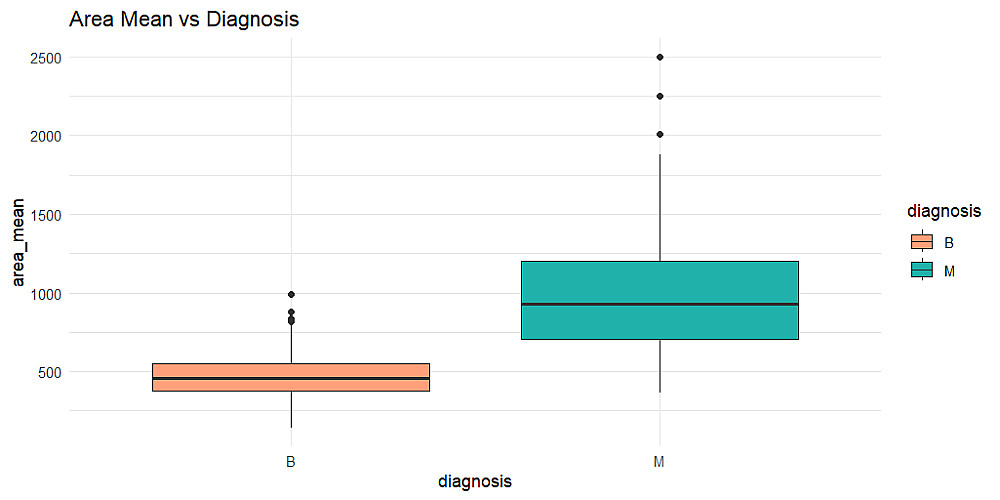Click the M outlier point near 2250
This screenshot has width=1000, height=500.
click(x=660, y=96)
